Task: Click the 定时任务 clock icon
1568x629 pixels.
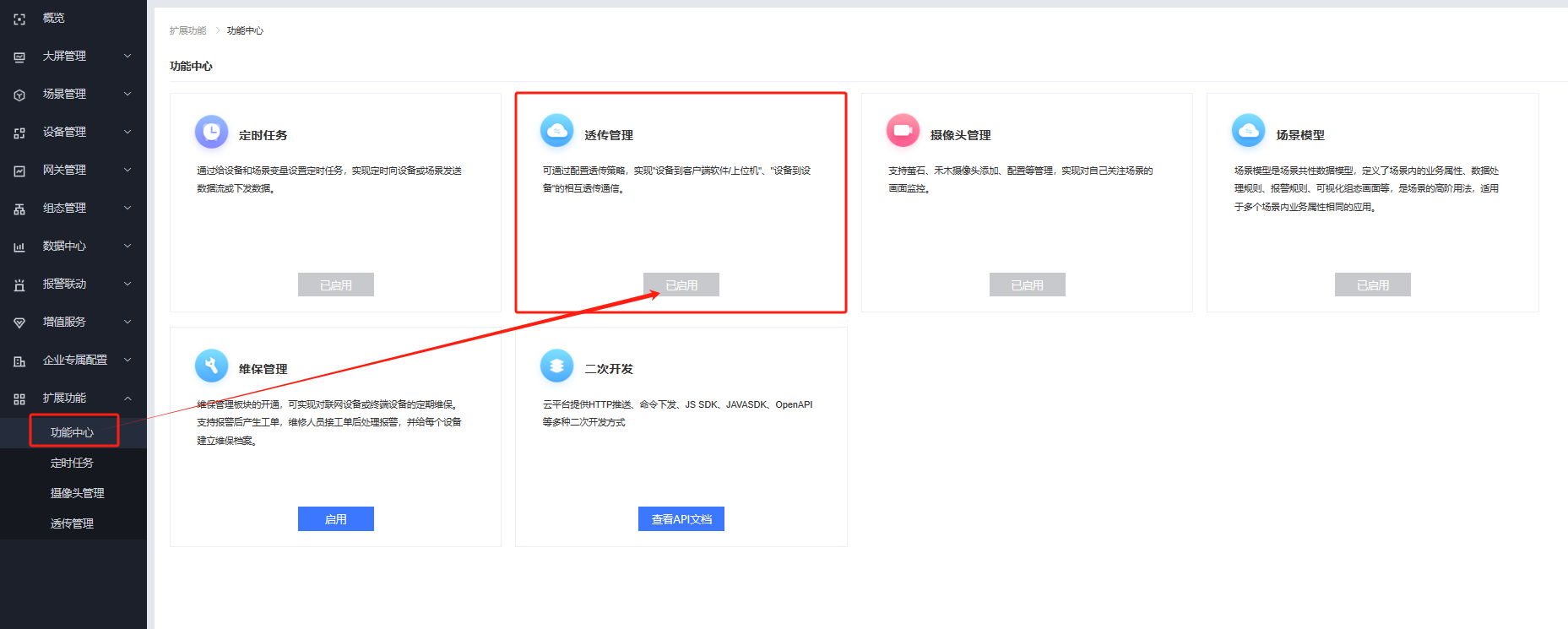Action: click(x=211, y=132)
